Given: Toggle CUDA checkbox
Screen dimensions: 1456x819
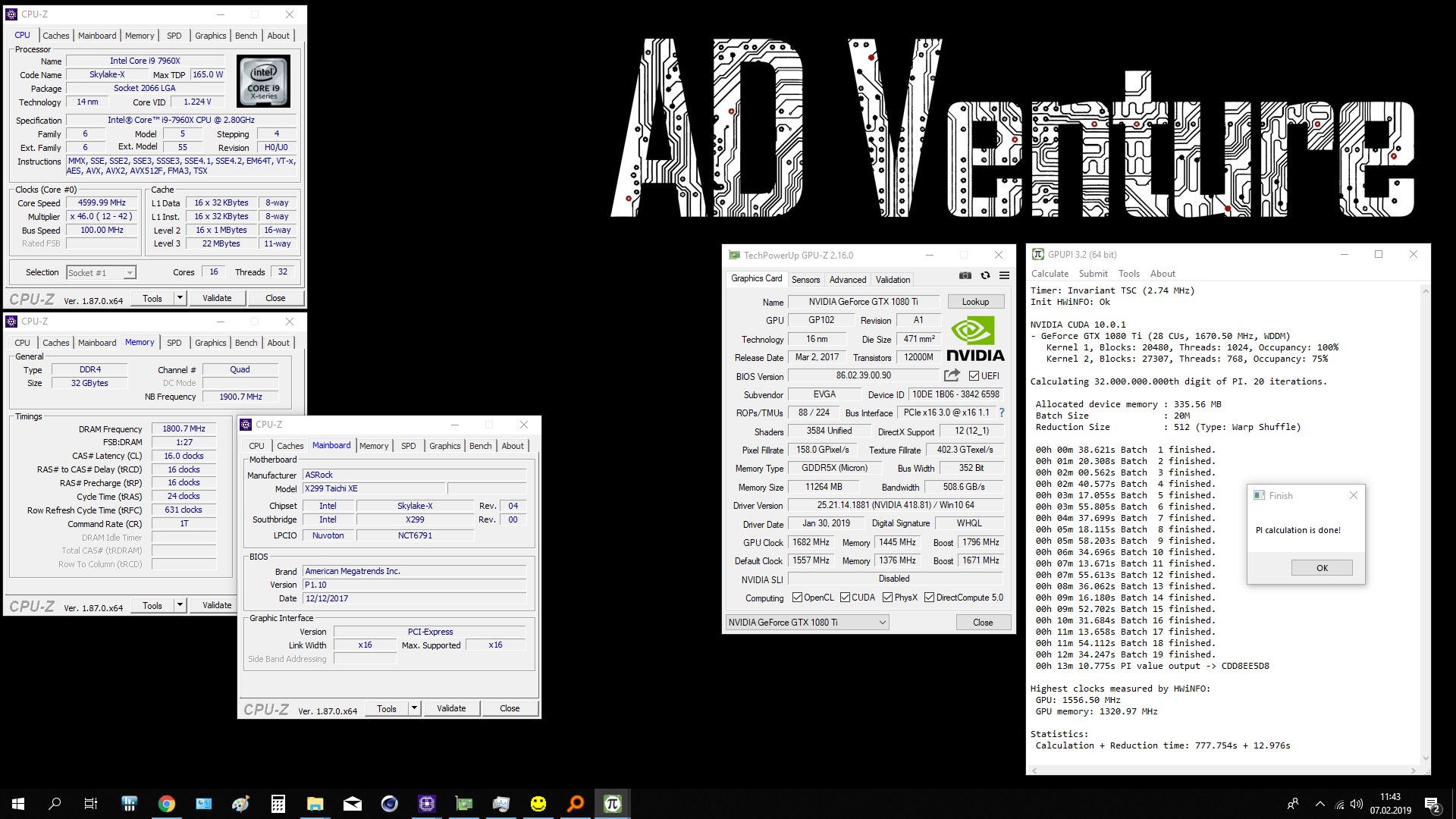Looking at the screenshot, I should point(845,598).
